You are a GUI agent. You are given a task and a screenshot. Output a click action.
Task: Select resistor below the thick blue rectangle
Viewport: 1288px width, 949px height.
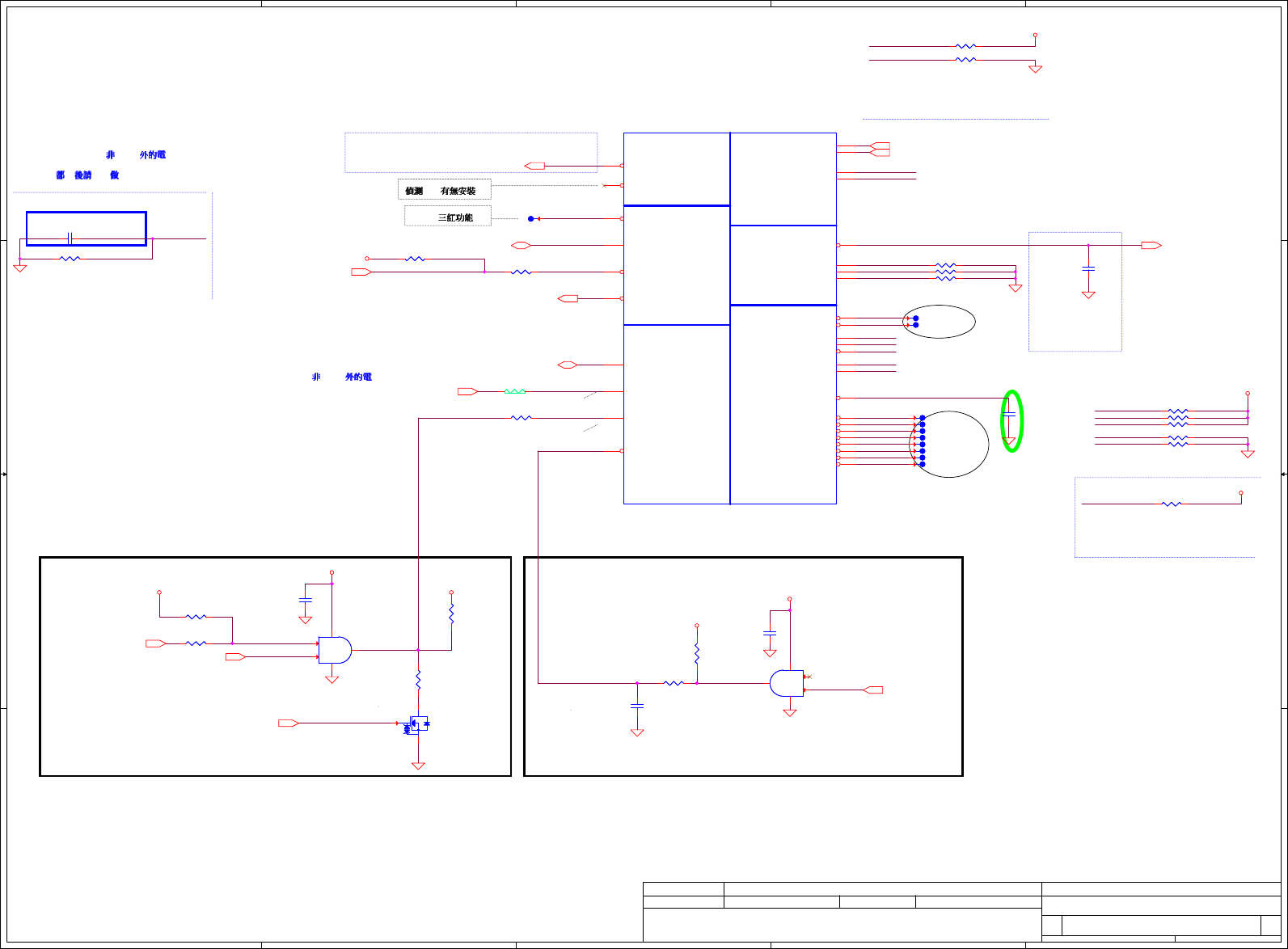(70, 259)
